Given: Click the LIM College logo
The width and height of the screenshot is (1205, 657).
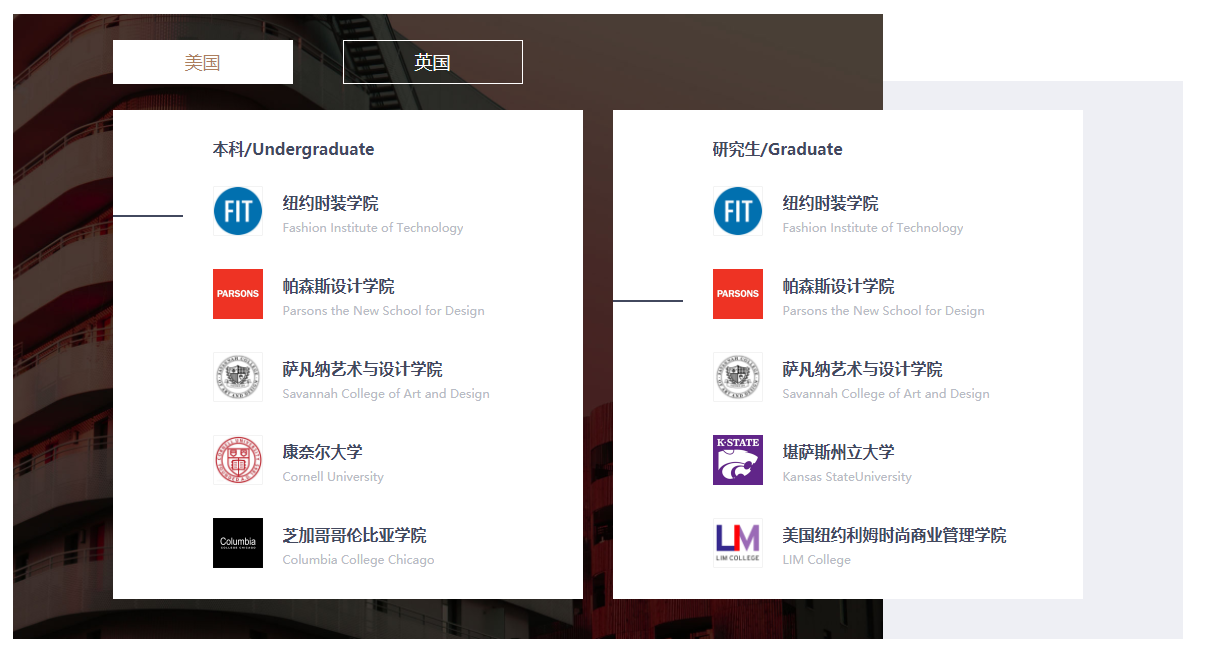Looking at the screenshot, I should pos(738,543).
